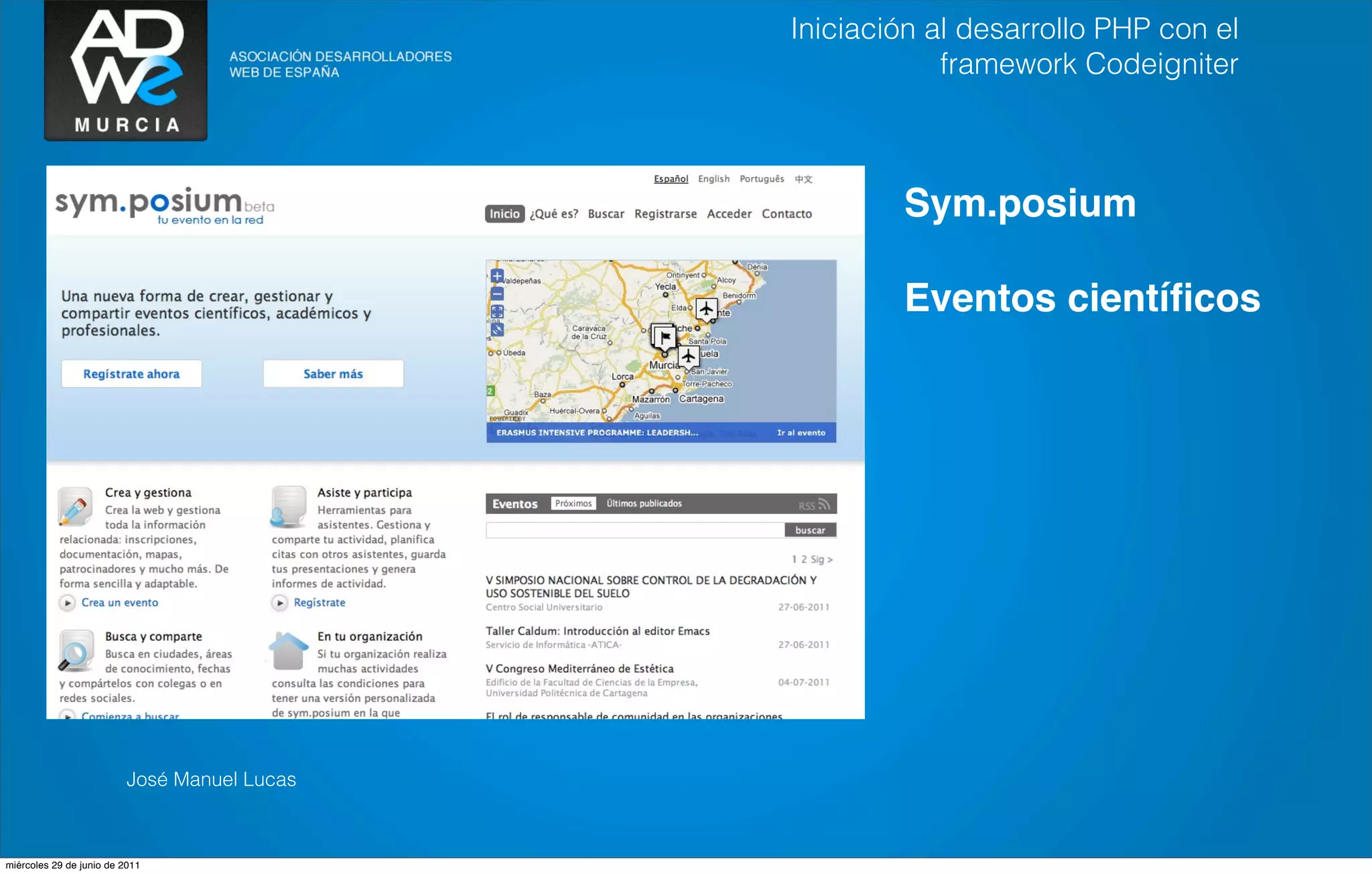
Task: Go to next page with Sig link
Action: 821,559
